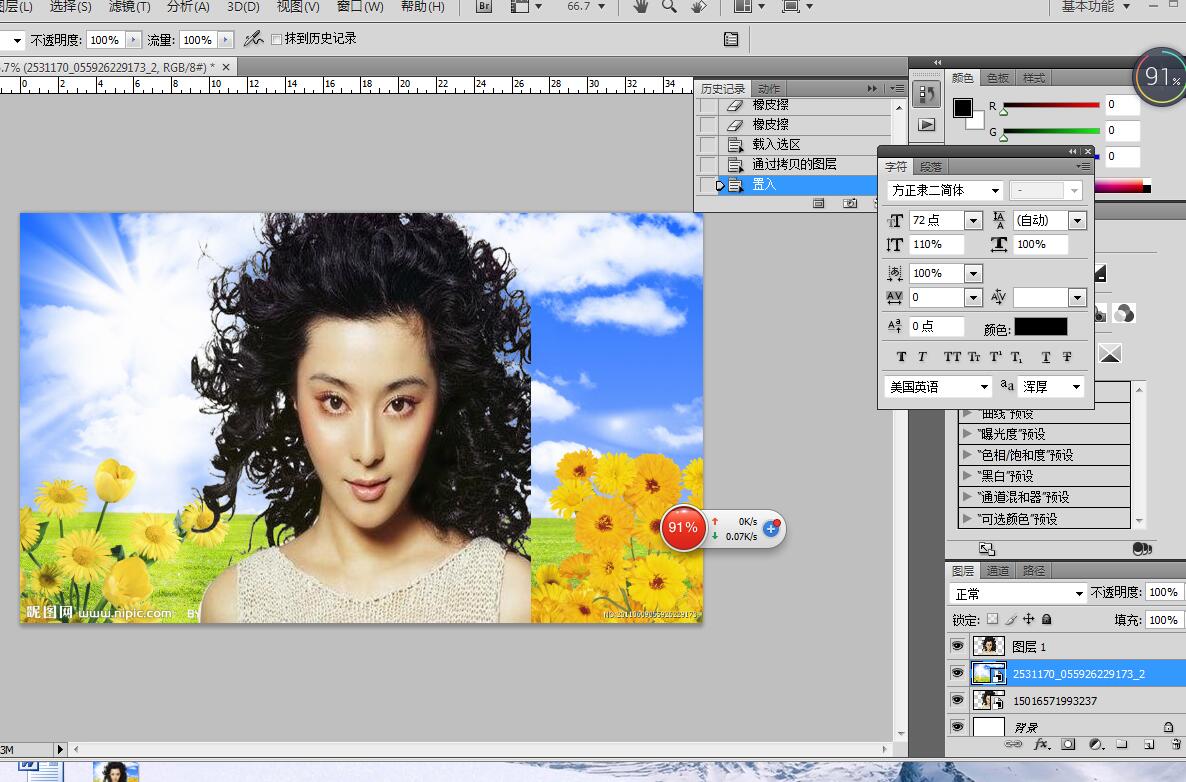Image resolution: width=1186 pixels, height=782 pixels.
Task: Open the 滤镜(T) menu
Action: [129, 7]
